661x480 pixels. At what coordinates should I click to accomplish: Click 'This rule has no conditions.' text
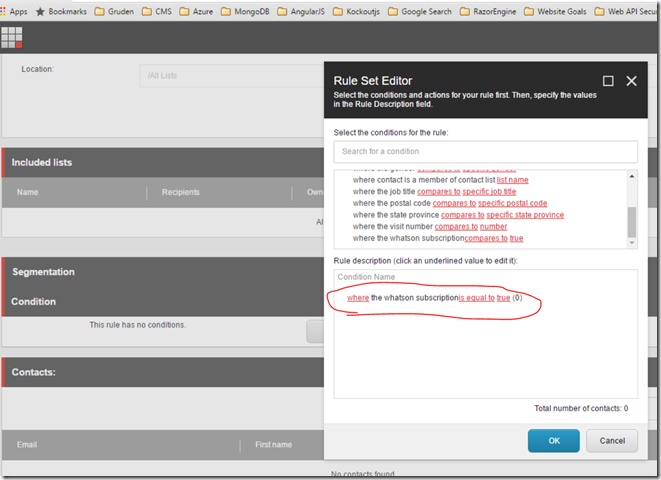click(x=137, y=325)
